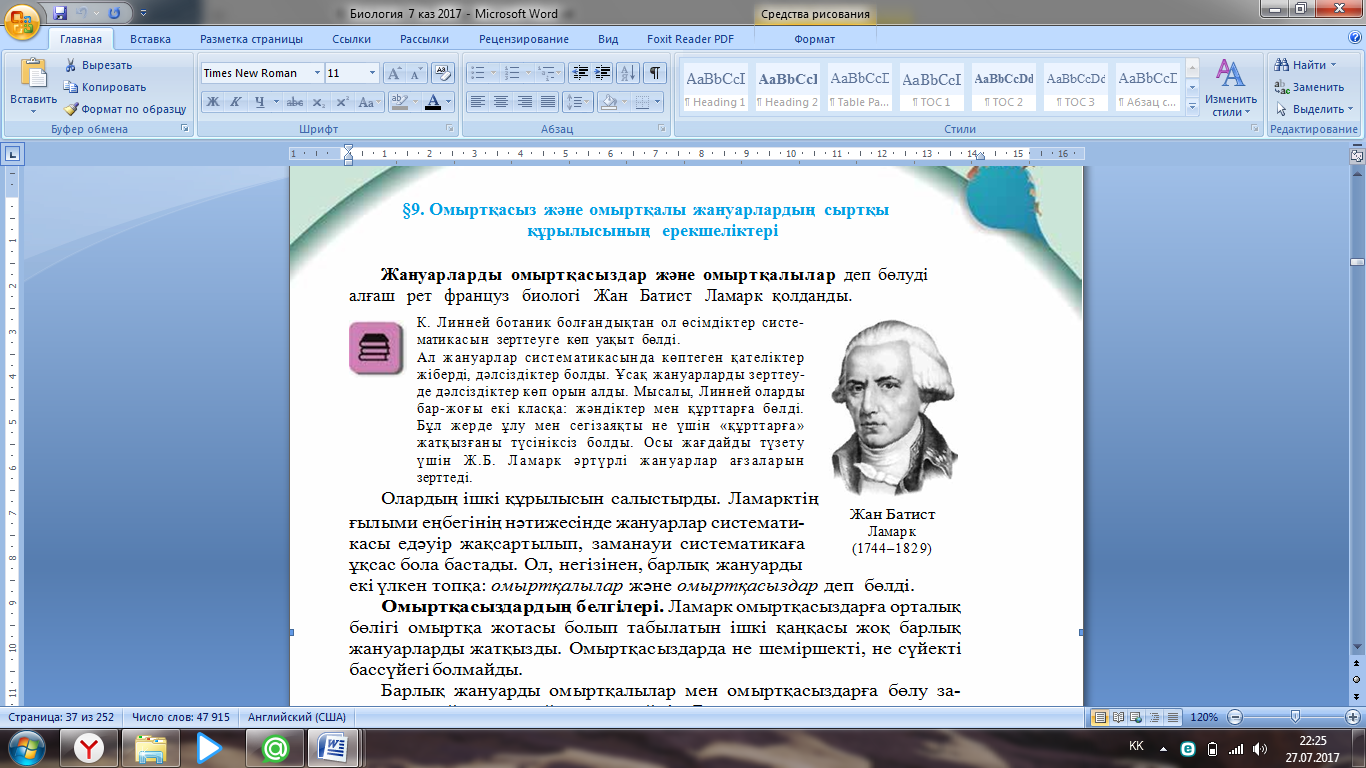Apply the TOC 1 style
The image size is (1366, 768).
(x=931, y=88)
